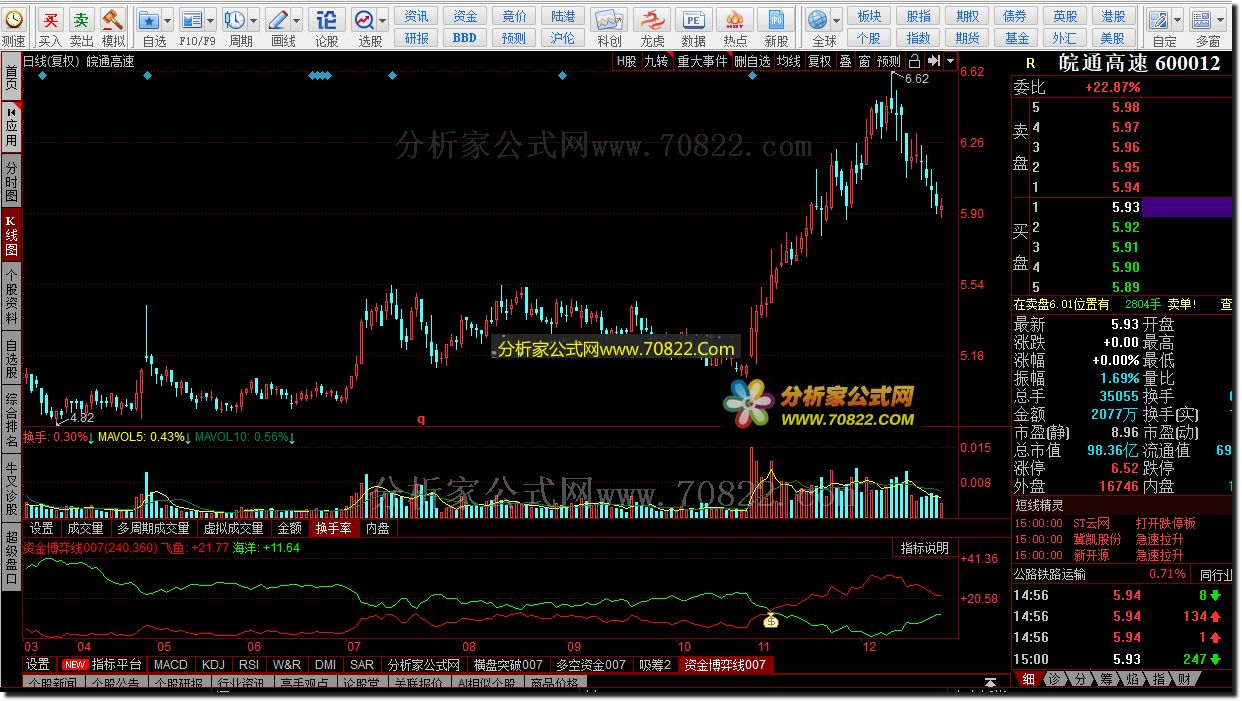Select the MACD indicator tab
1242x701 pixels.
click(171, 664)
